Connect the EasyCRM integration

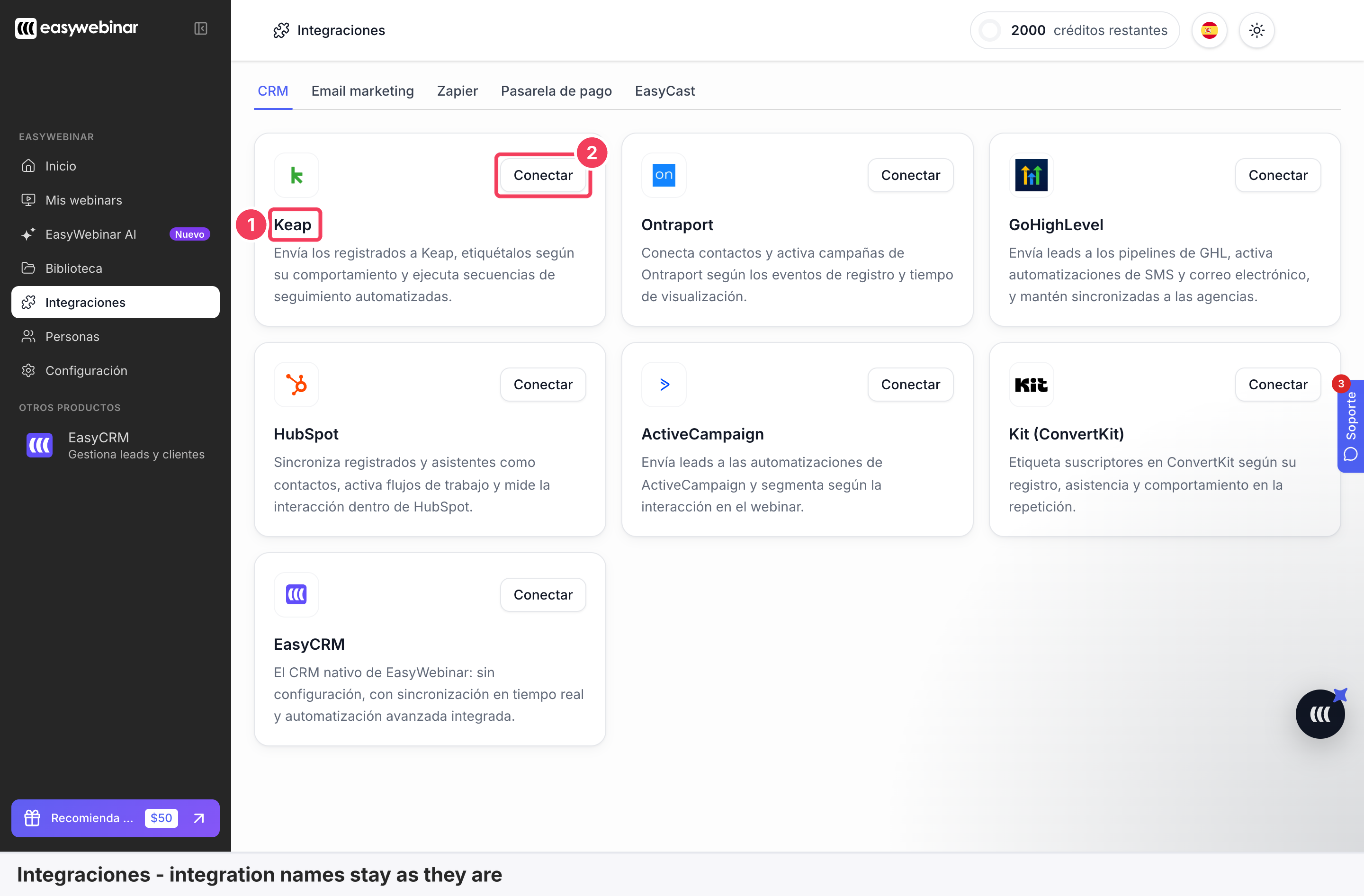[x=543, y=595]
